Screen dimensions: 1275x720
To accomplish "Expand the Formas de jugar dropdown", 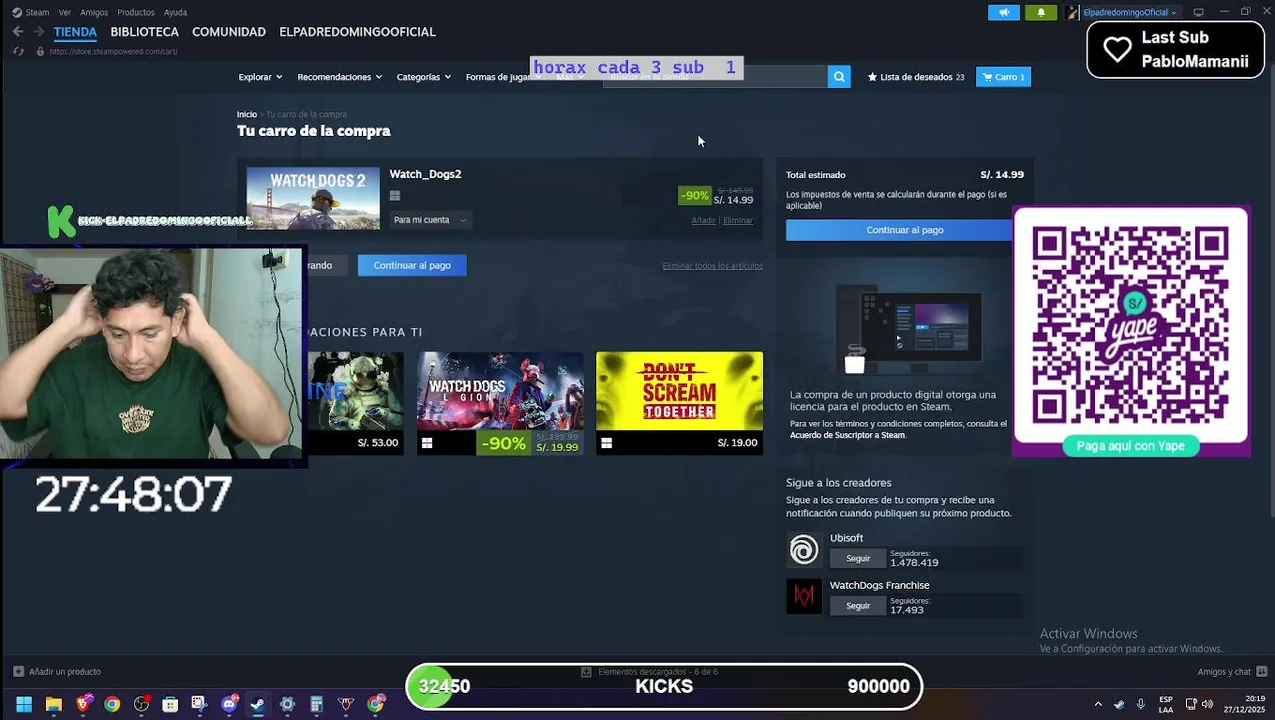I will click(503, 77).
